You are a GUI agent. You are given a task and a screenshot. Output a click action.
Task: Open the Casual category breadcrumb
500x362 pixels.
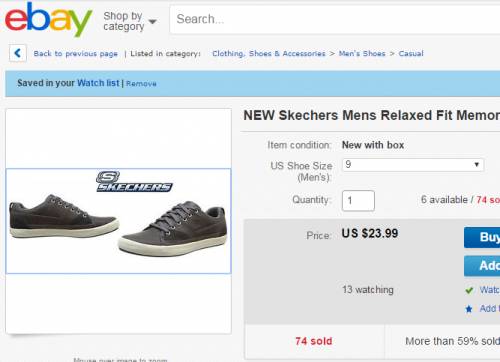coord(411,53)
